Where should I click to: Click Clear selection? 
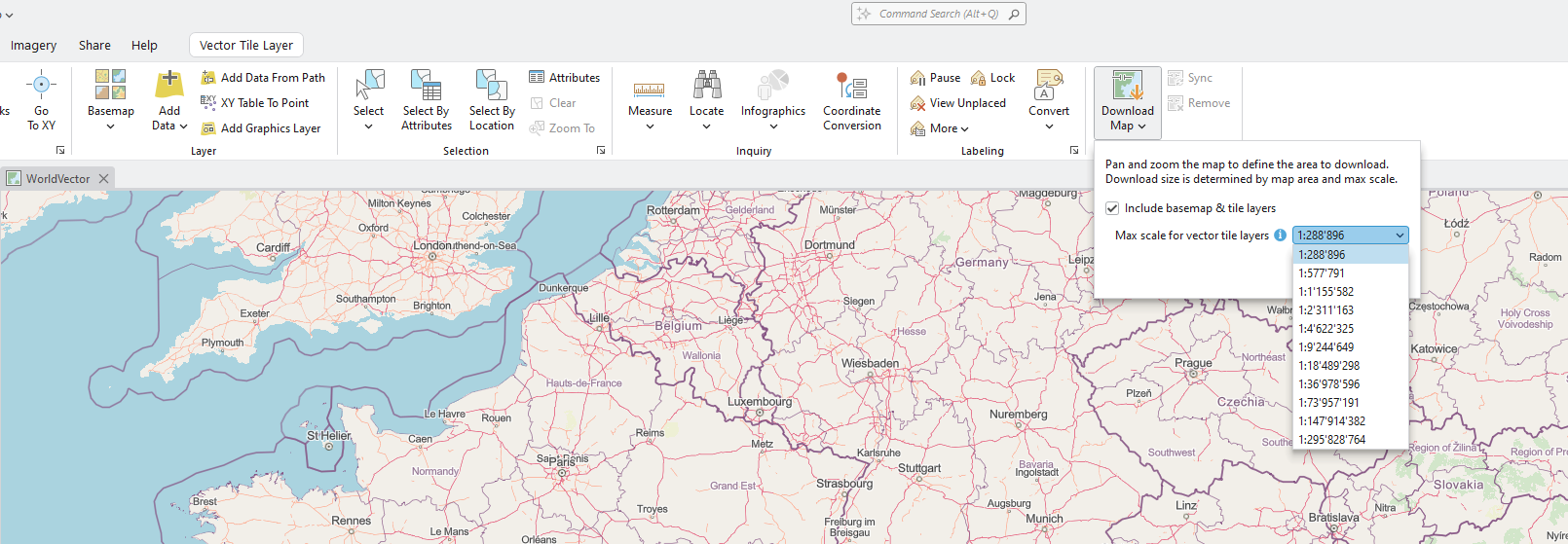click(553, 103)
